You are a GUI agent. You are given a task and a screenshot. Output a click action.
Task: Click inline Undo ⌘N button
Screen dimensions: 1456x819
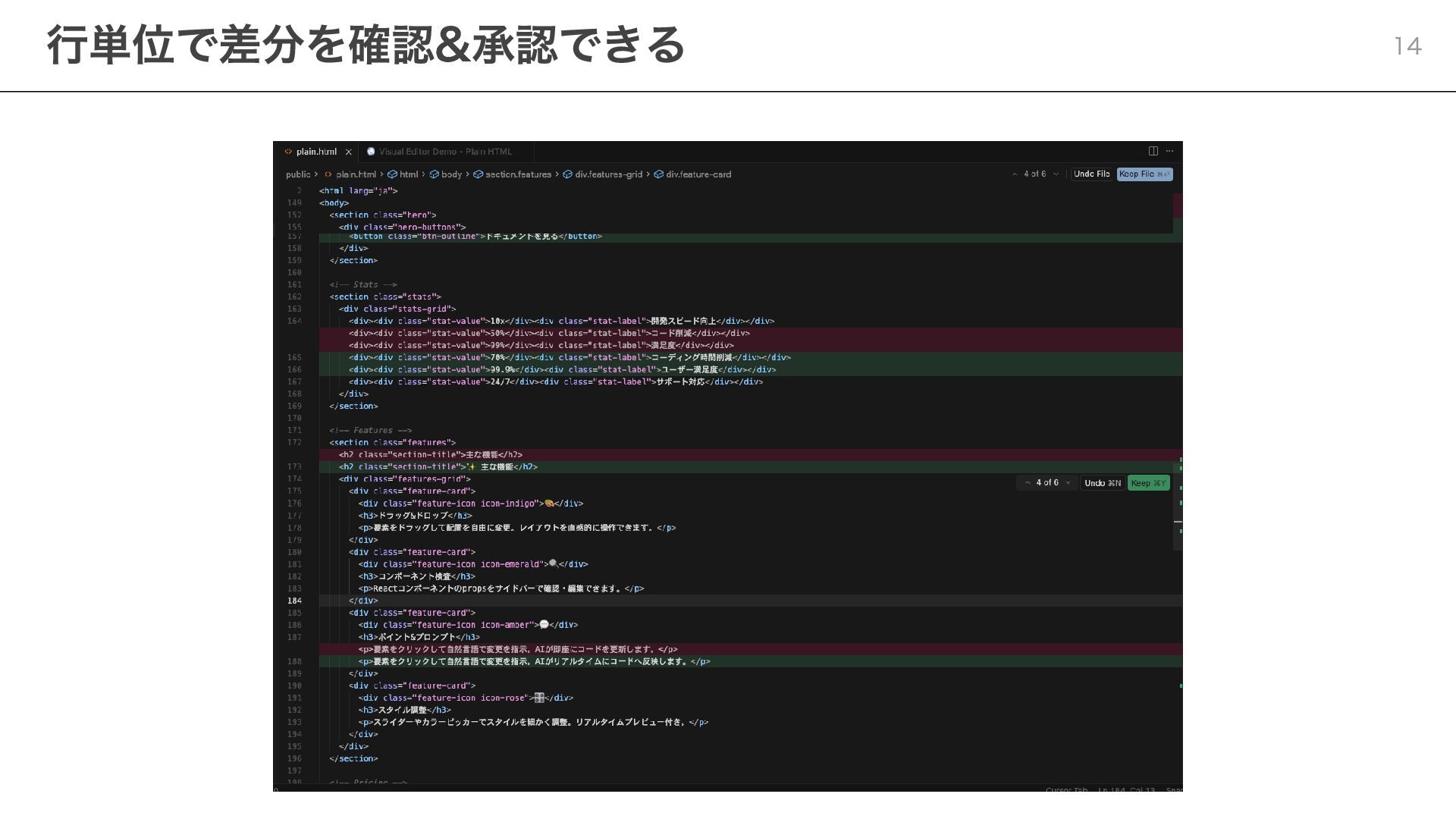coord(1102,483)
